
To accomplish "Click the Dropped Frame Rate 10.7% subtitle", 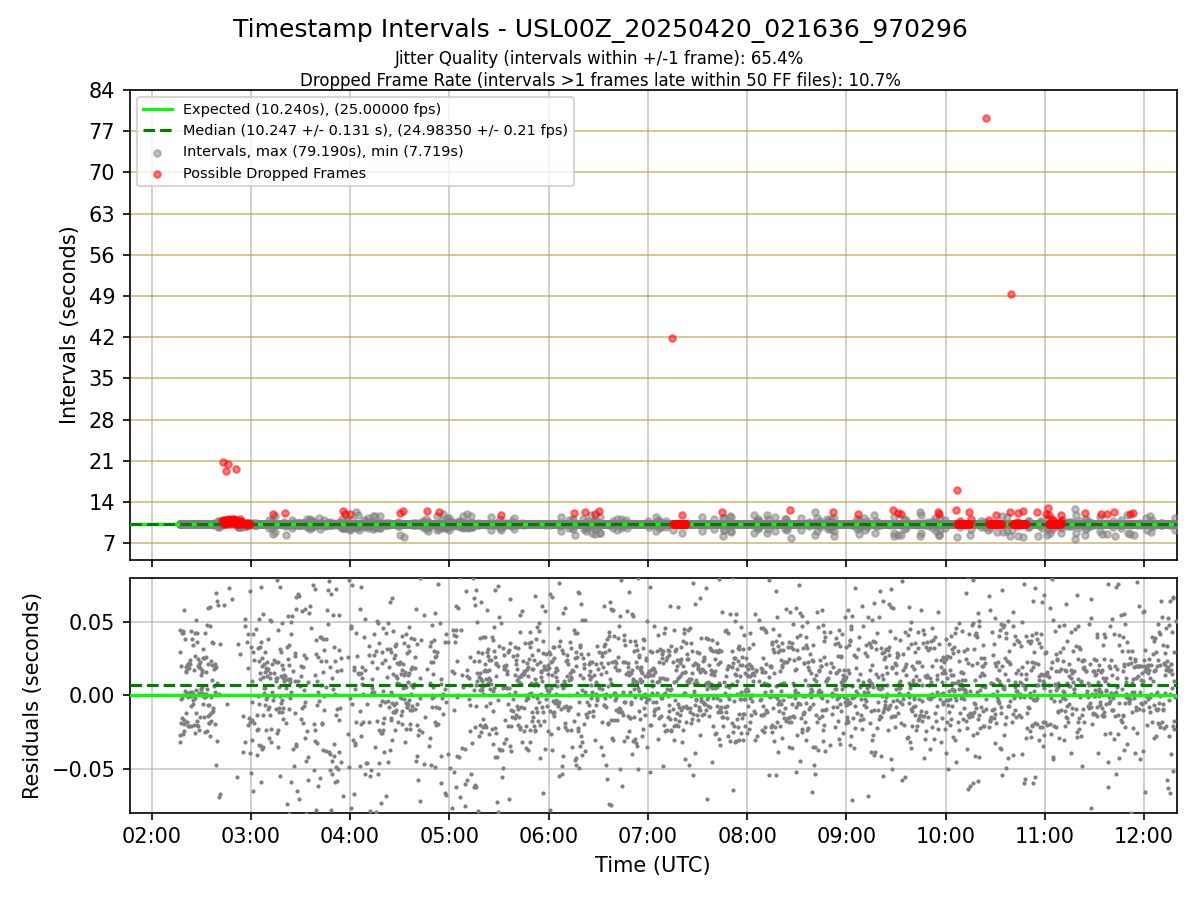I will (x=600, y=80).
